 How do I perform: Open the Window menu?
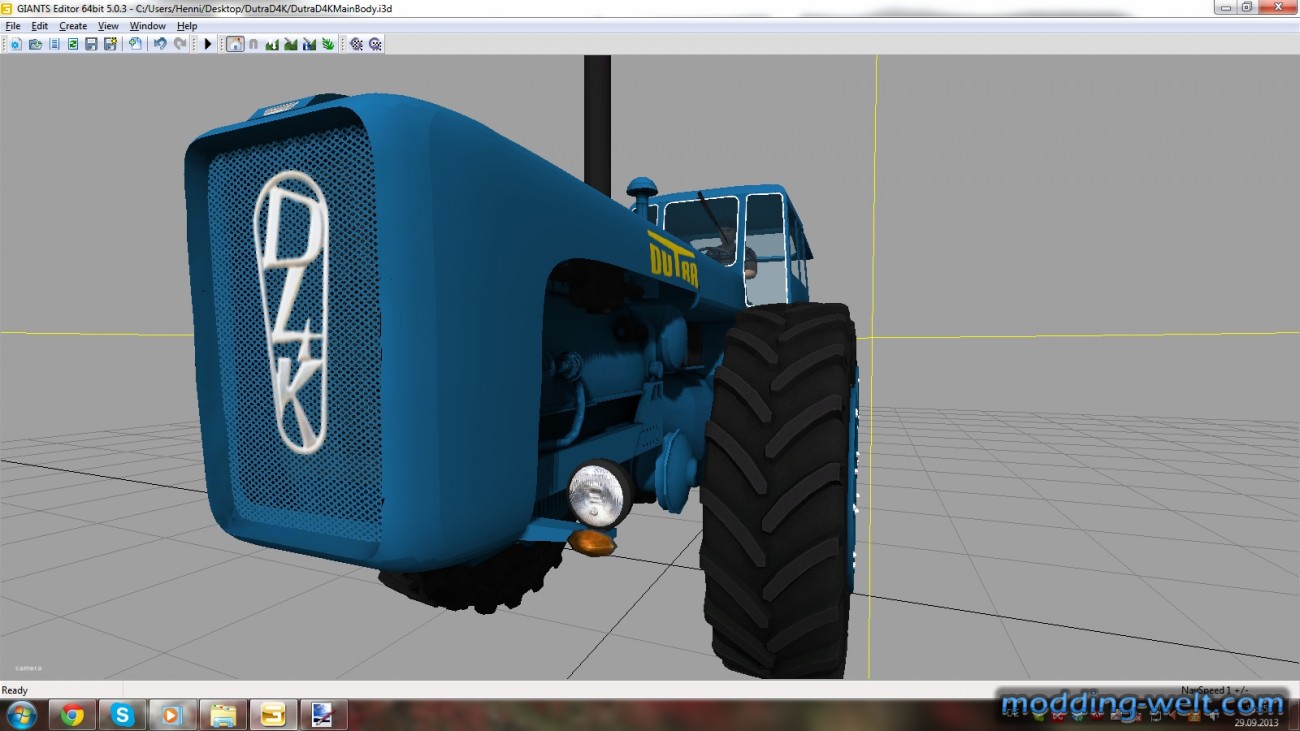pos(148,26)
